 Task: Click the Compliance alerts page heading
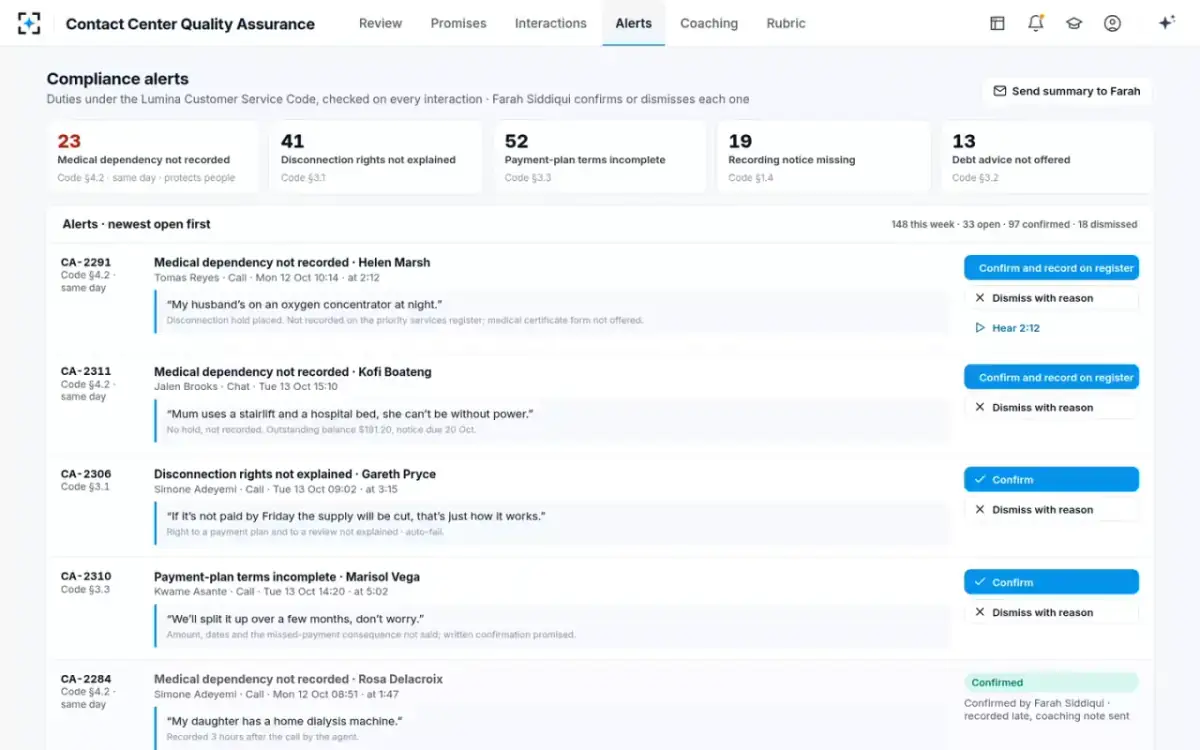tap(117, 79)
